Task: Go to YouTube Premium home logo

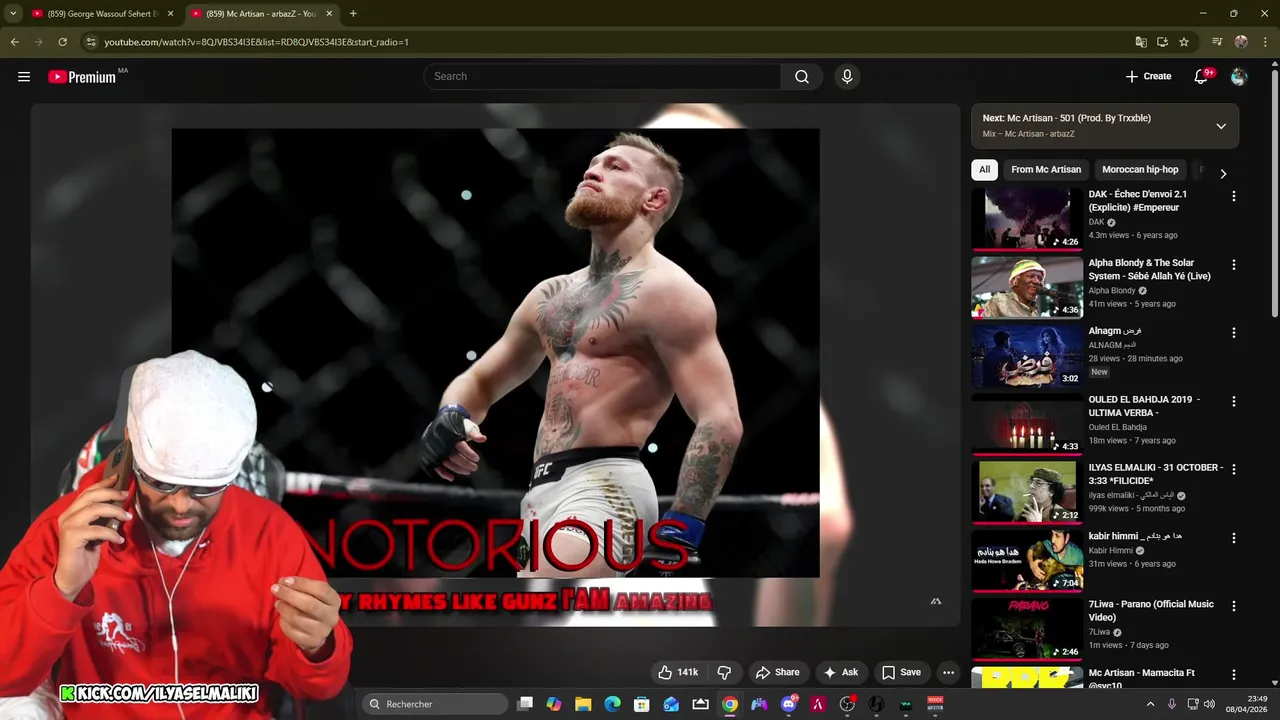Action: click(x=82, y=76)
